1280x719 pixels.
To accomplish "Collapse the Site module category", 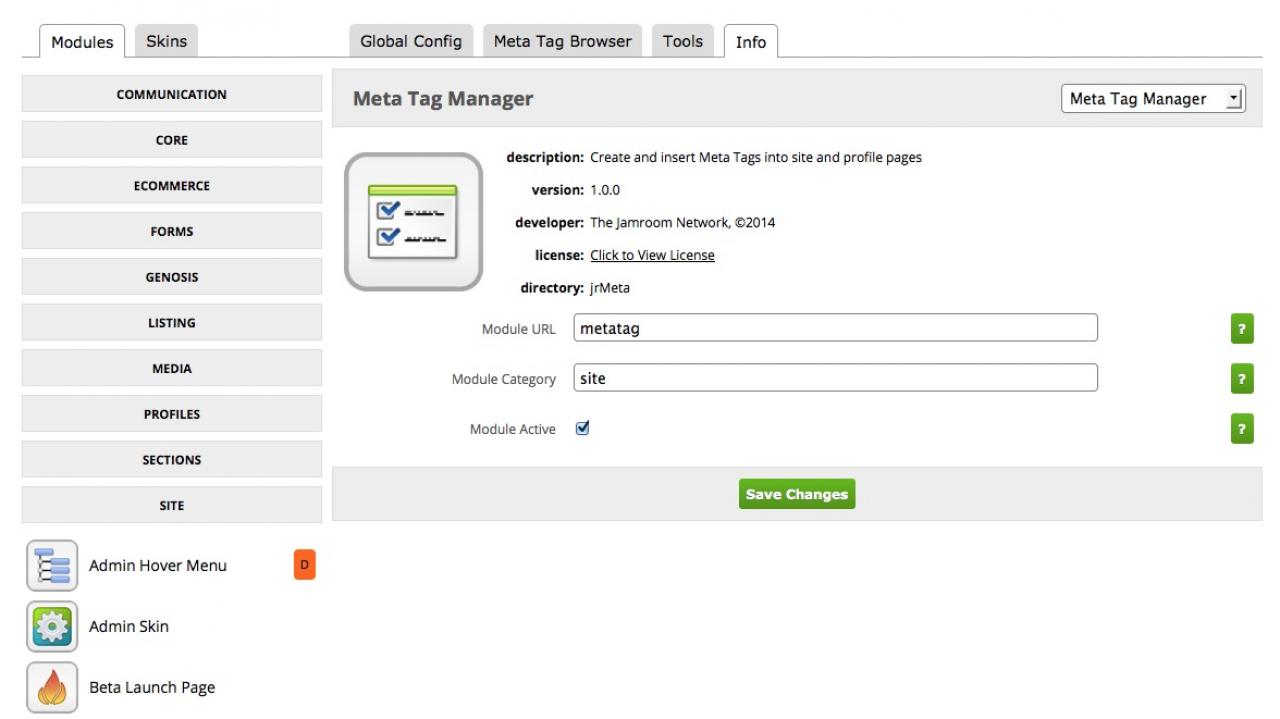I will (172, 506).
